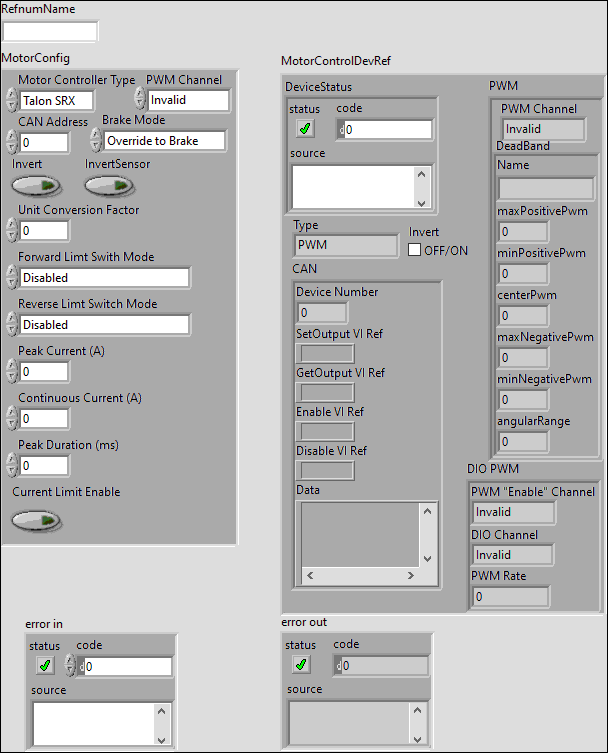The height and width of the screenshot is (753, 608).
Task: Click the CAN Address stepper arrows
Action: [12, 142]
